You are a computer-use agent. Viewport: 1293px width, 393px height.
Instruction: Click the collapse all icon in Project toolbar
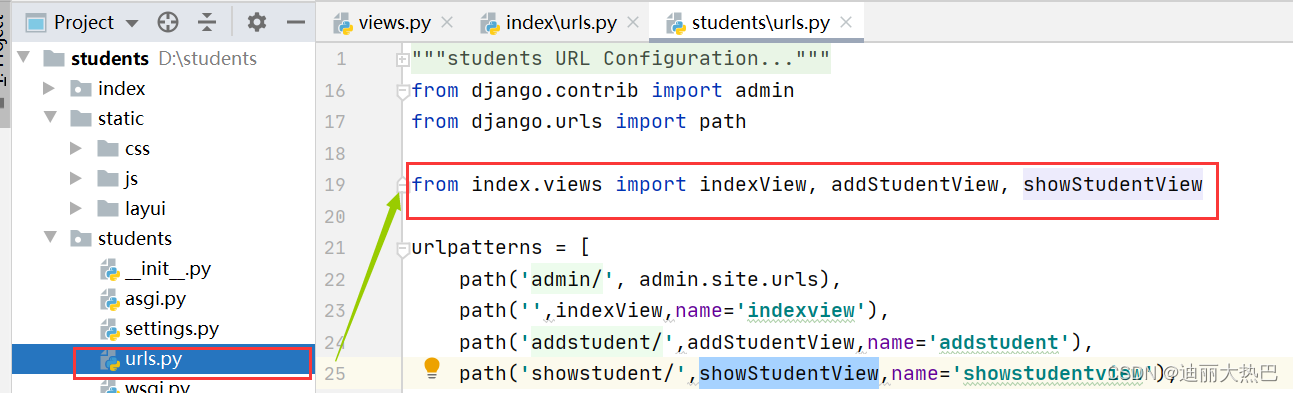click(207, 22)
